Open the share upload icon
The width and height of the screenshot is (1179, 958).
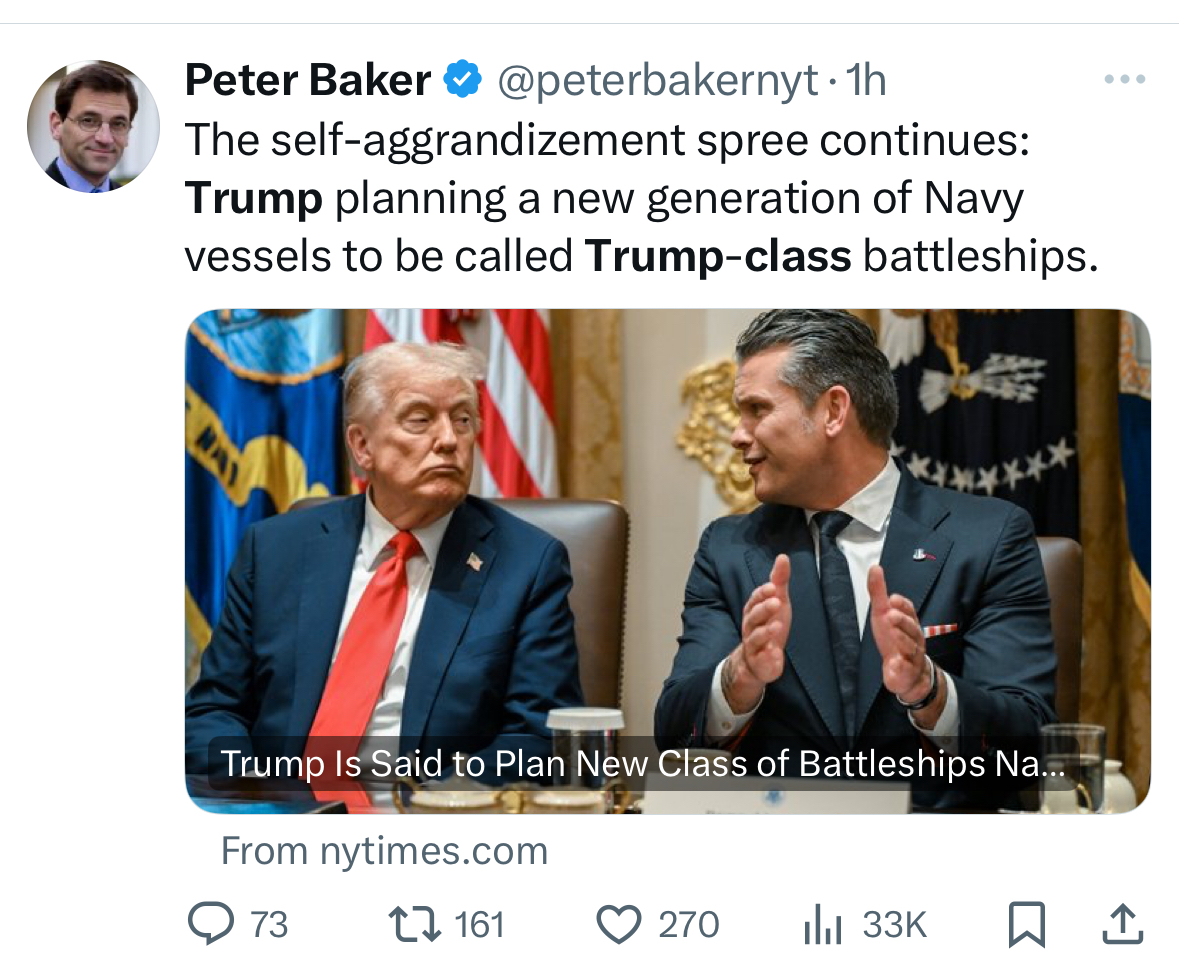(x=1123, y=924)
